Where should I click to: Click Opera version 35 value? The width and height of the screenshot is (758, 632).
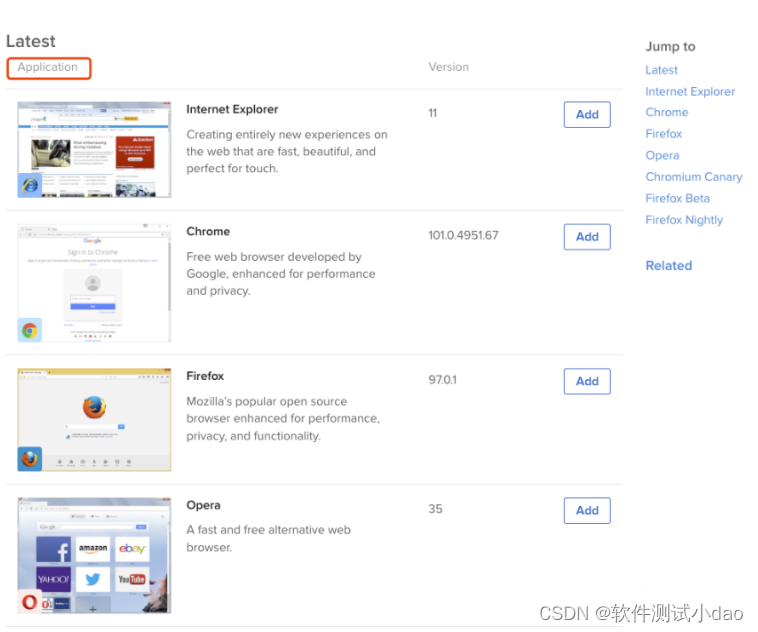point(435,509)
